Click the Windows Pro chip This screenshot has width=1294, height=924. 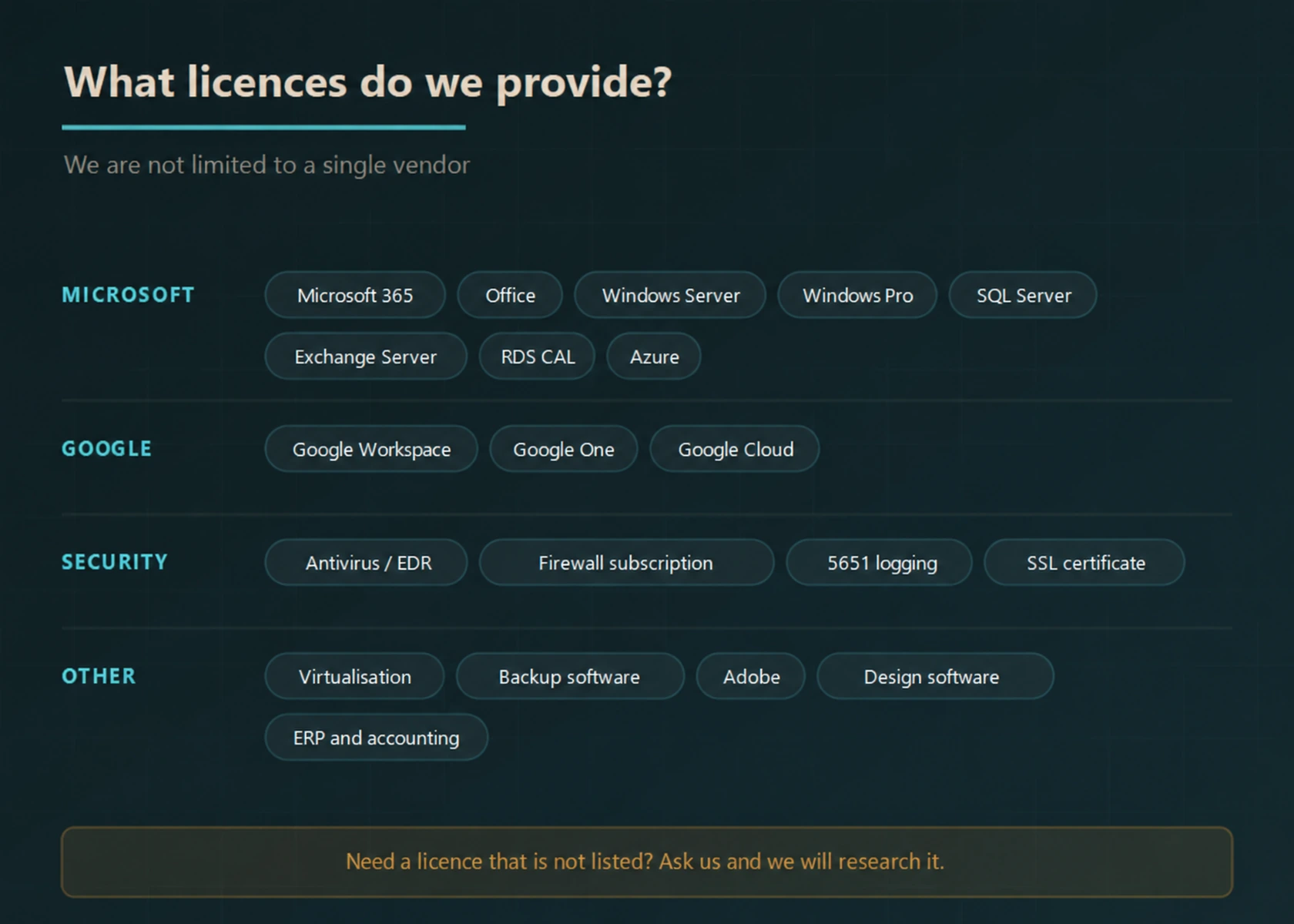pyautogui.click(x=857, y=295)
